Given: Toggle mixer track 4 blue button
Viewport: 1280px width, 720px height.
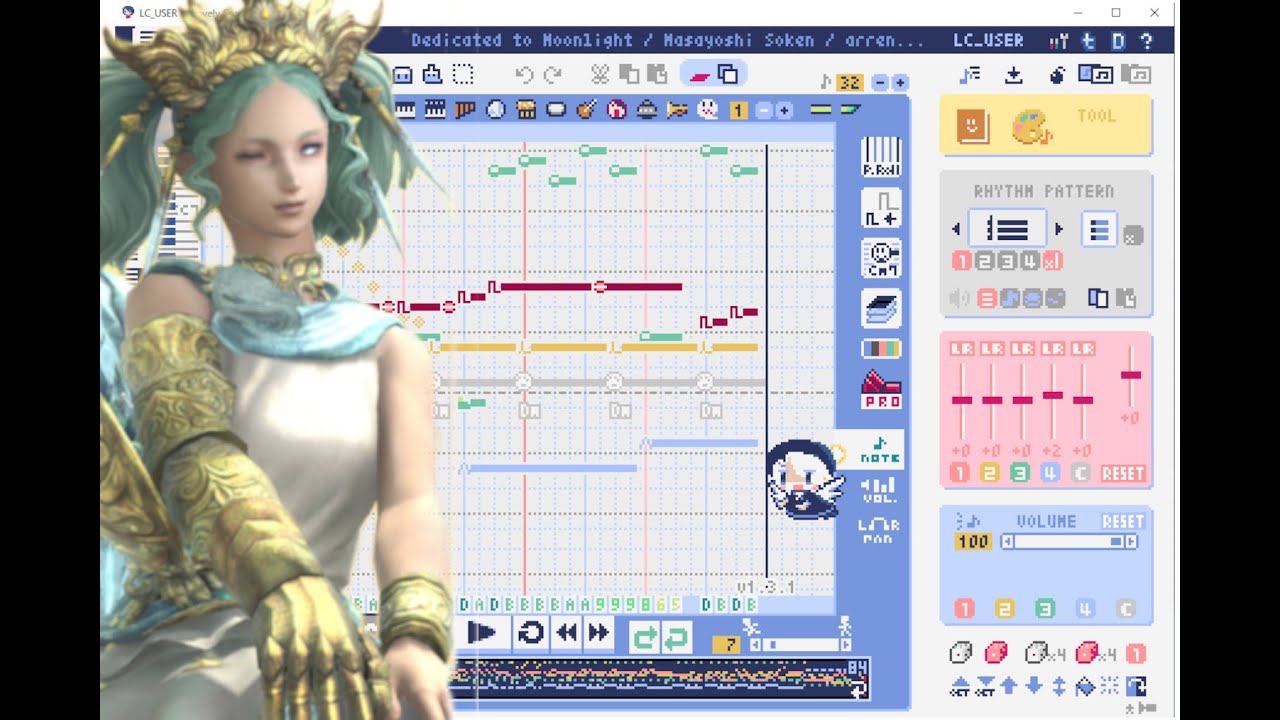Looking at the screenshot, I should pyautogui.click(x=1050, y=473).
